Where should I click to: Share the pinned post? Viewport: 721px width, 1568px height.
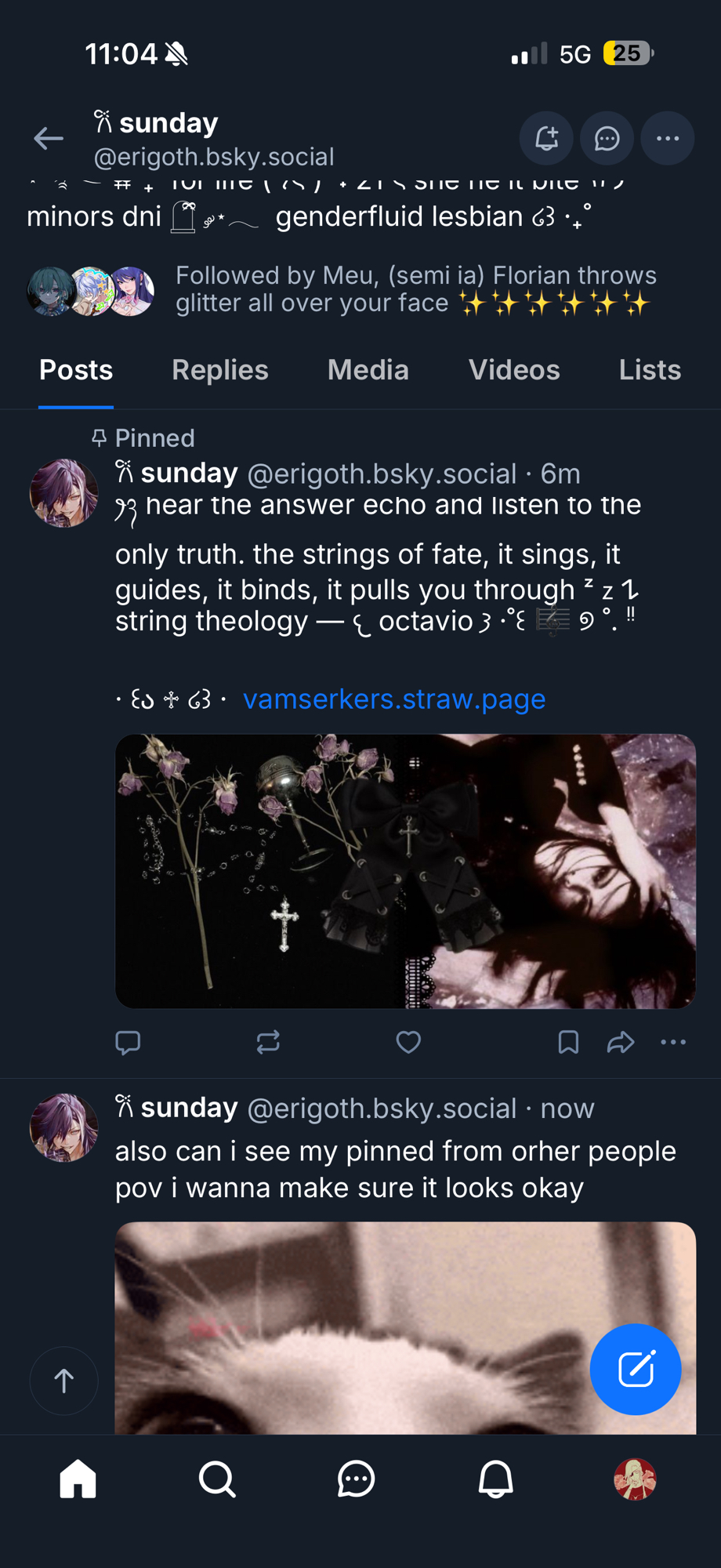[x=620, y=1042]
